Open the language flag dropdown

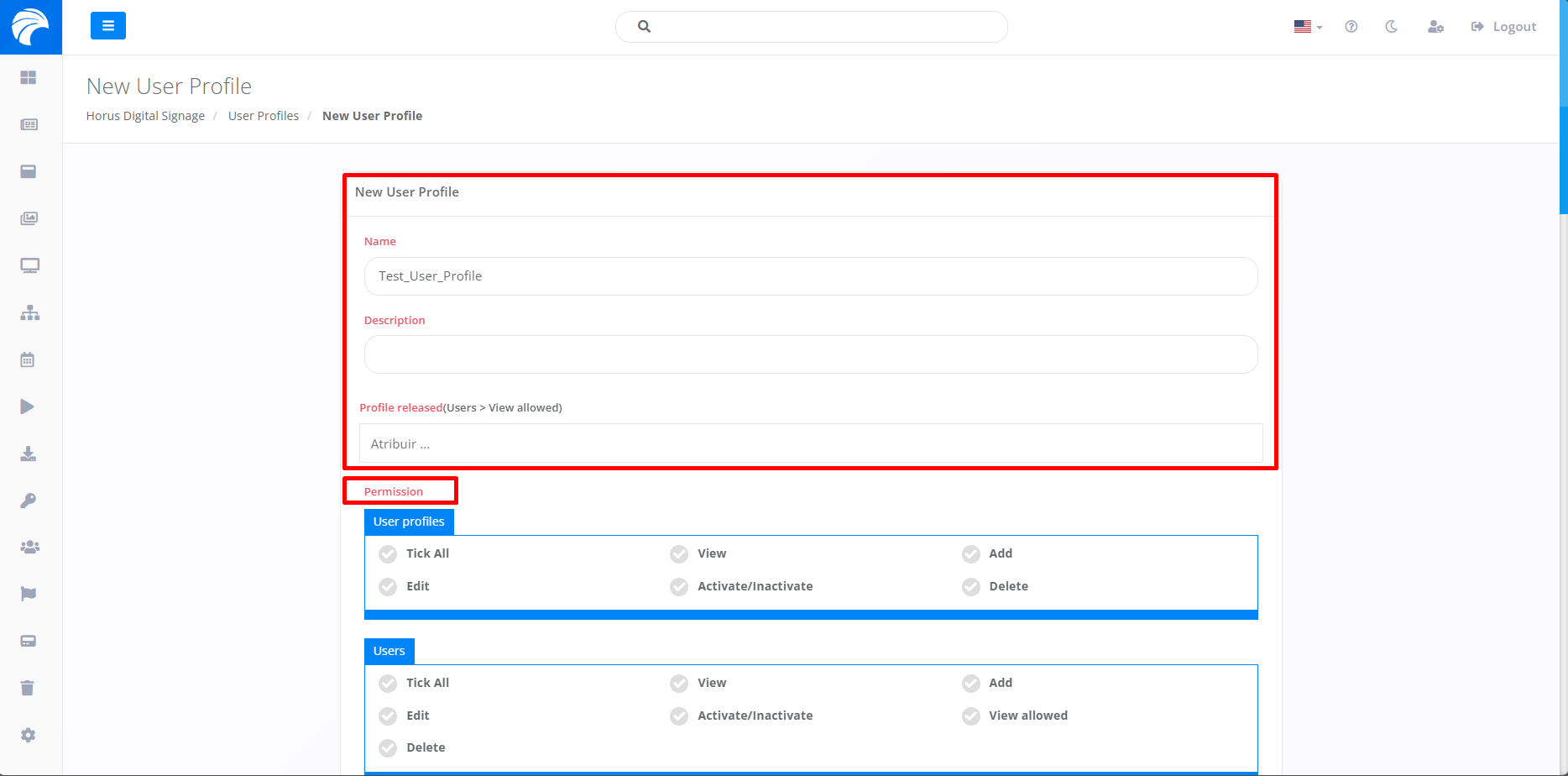tap(1307, 27)
